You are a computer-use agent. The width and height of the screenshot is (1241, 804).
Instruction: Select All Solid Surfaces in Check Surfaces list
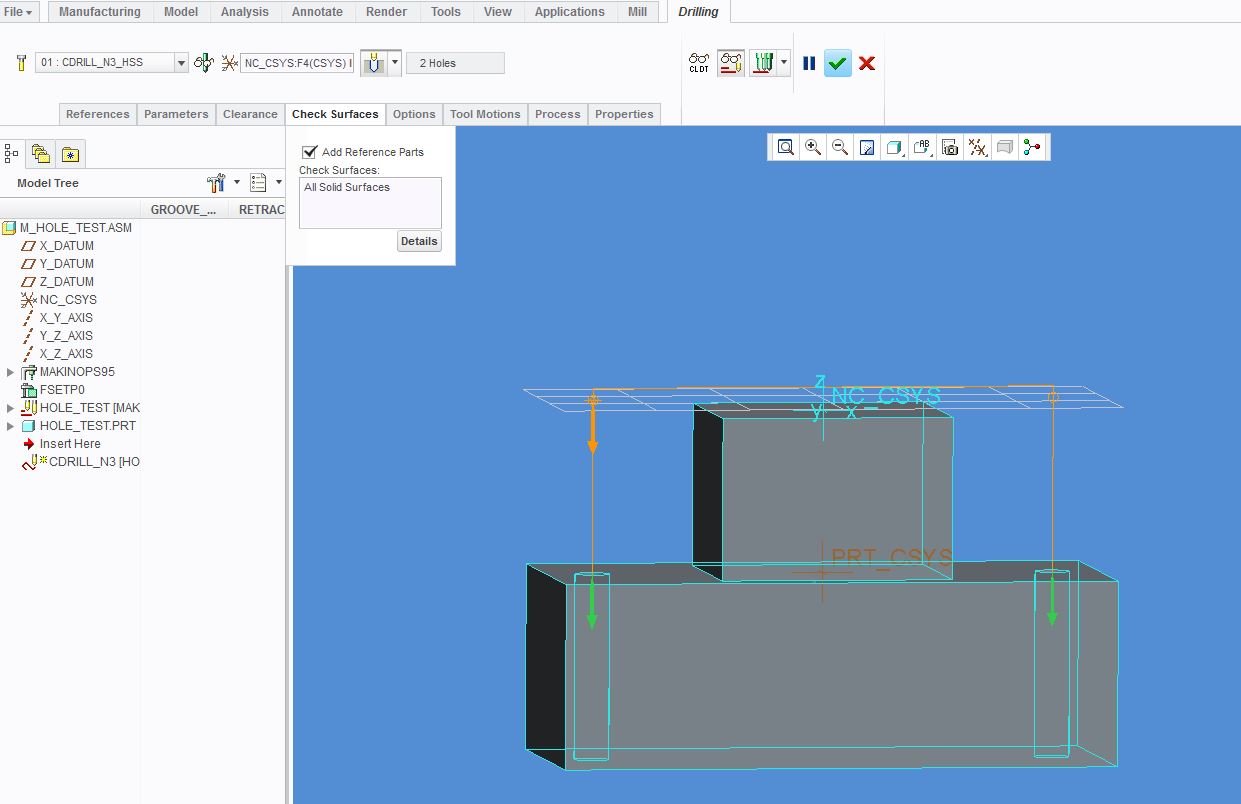pos(347,188)
